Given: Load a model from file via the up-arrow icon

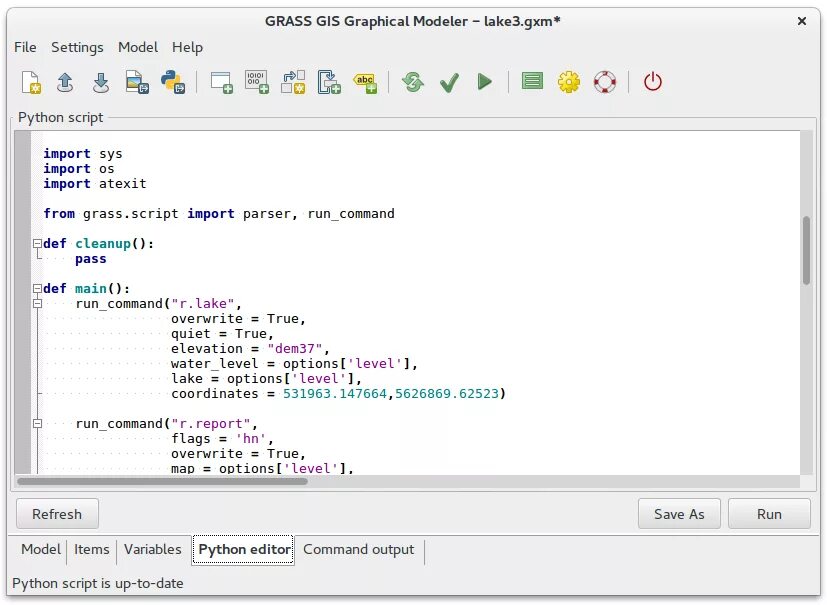Looking at the screenshot, I should tap(65, 82).
